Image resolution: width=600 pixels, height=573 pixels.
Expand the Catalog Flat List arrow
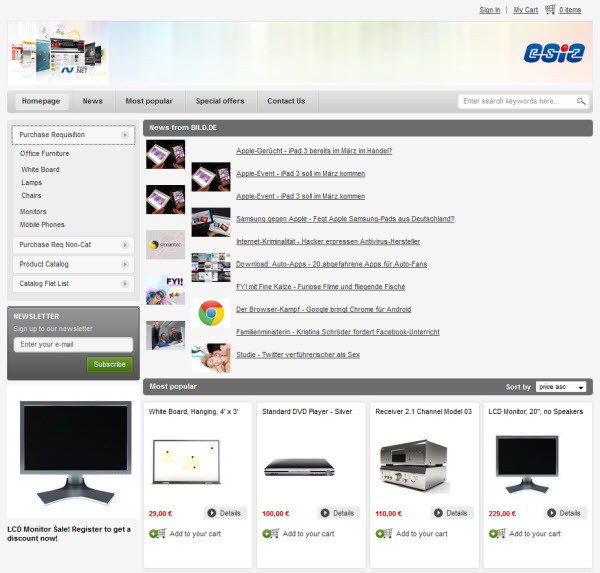(x=125, y=284)
